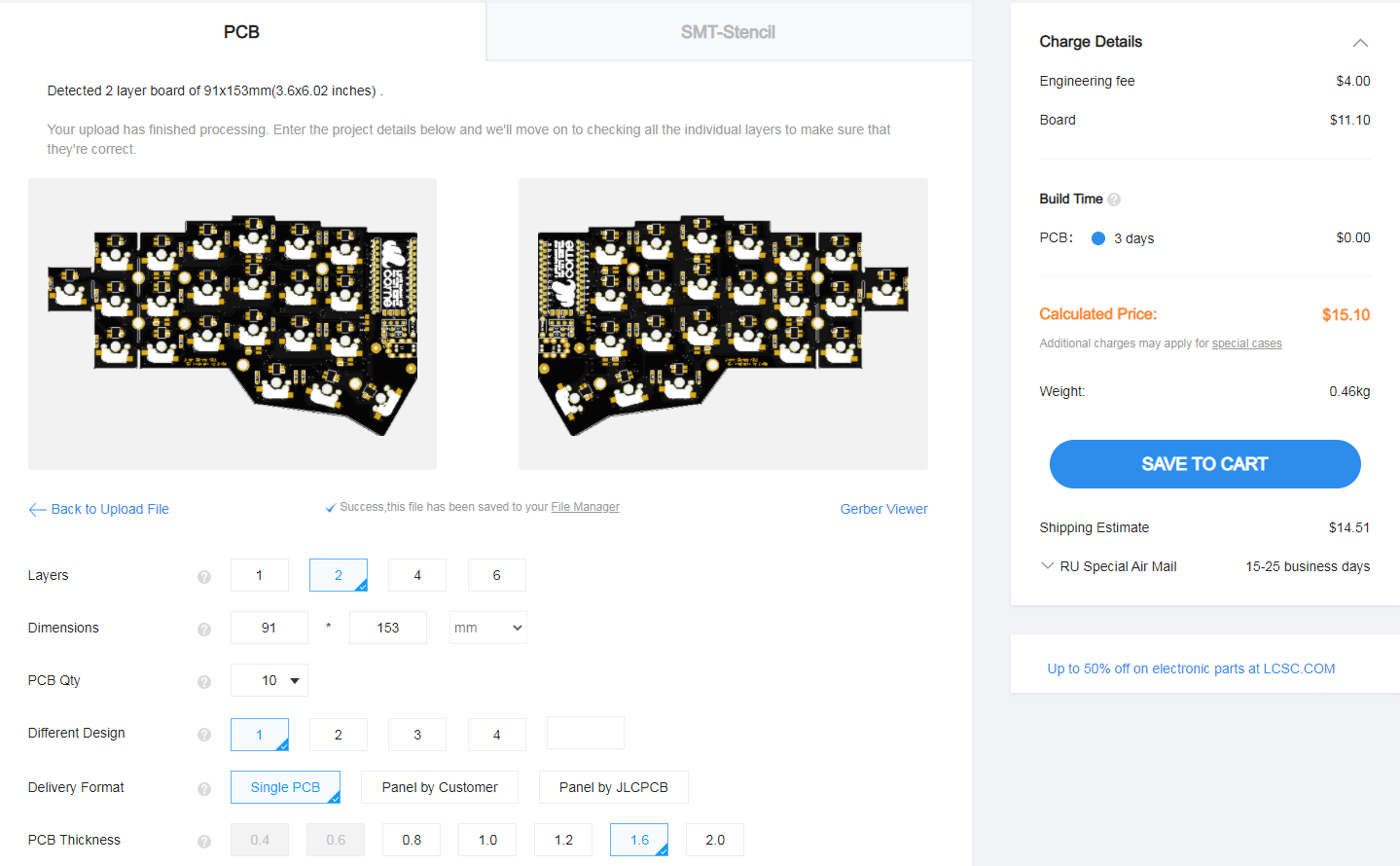The height and width of the screenshot is (866, 1400).
Task: Click the back arrow beside Upload File
Action: click(x=37, y=510)
